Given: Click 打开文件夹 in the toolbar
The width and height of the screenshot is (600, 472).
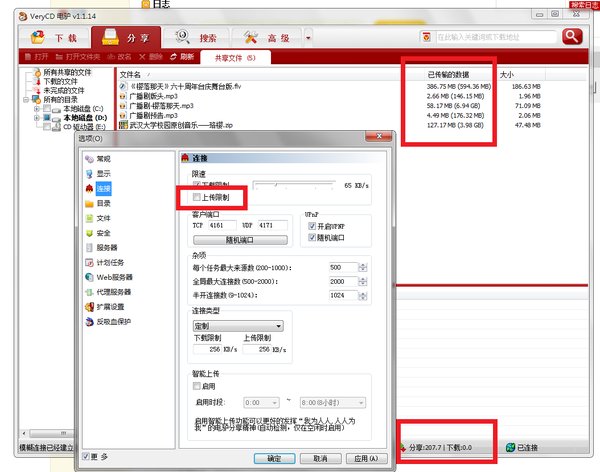Looking at the screenshot, I should [78, 57].
